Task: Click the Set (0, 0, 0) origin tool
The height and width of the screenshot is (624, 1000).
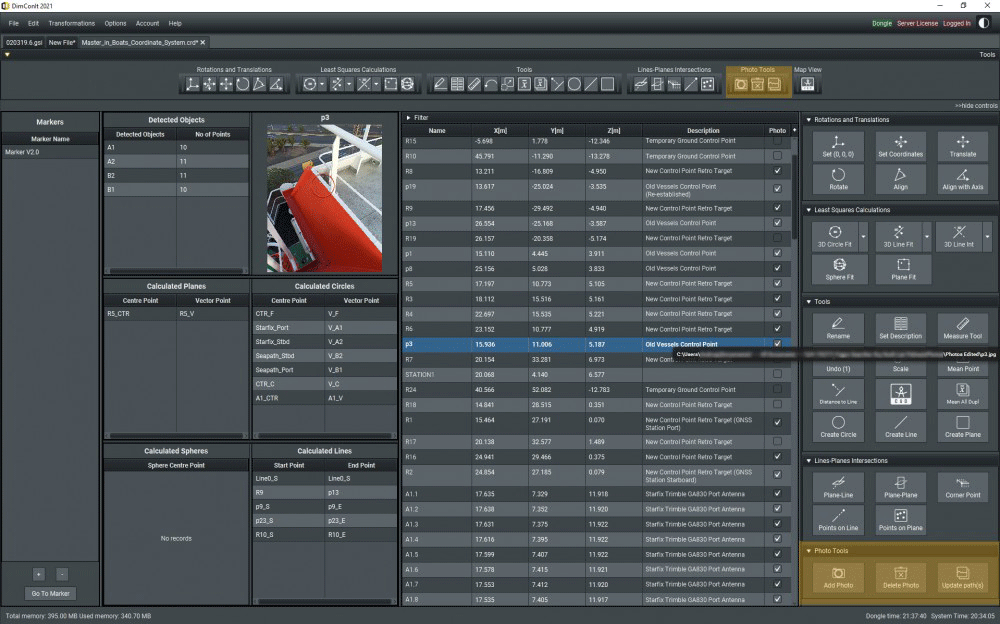Action: 838,146
